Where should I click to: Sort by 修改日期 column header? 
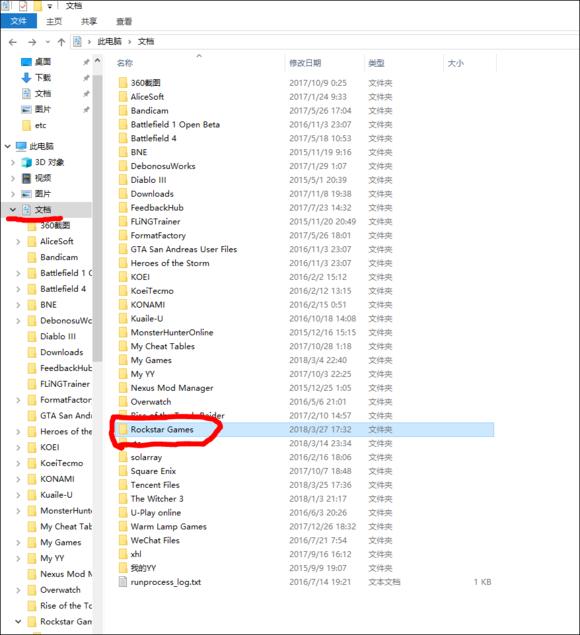305,63
